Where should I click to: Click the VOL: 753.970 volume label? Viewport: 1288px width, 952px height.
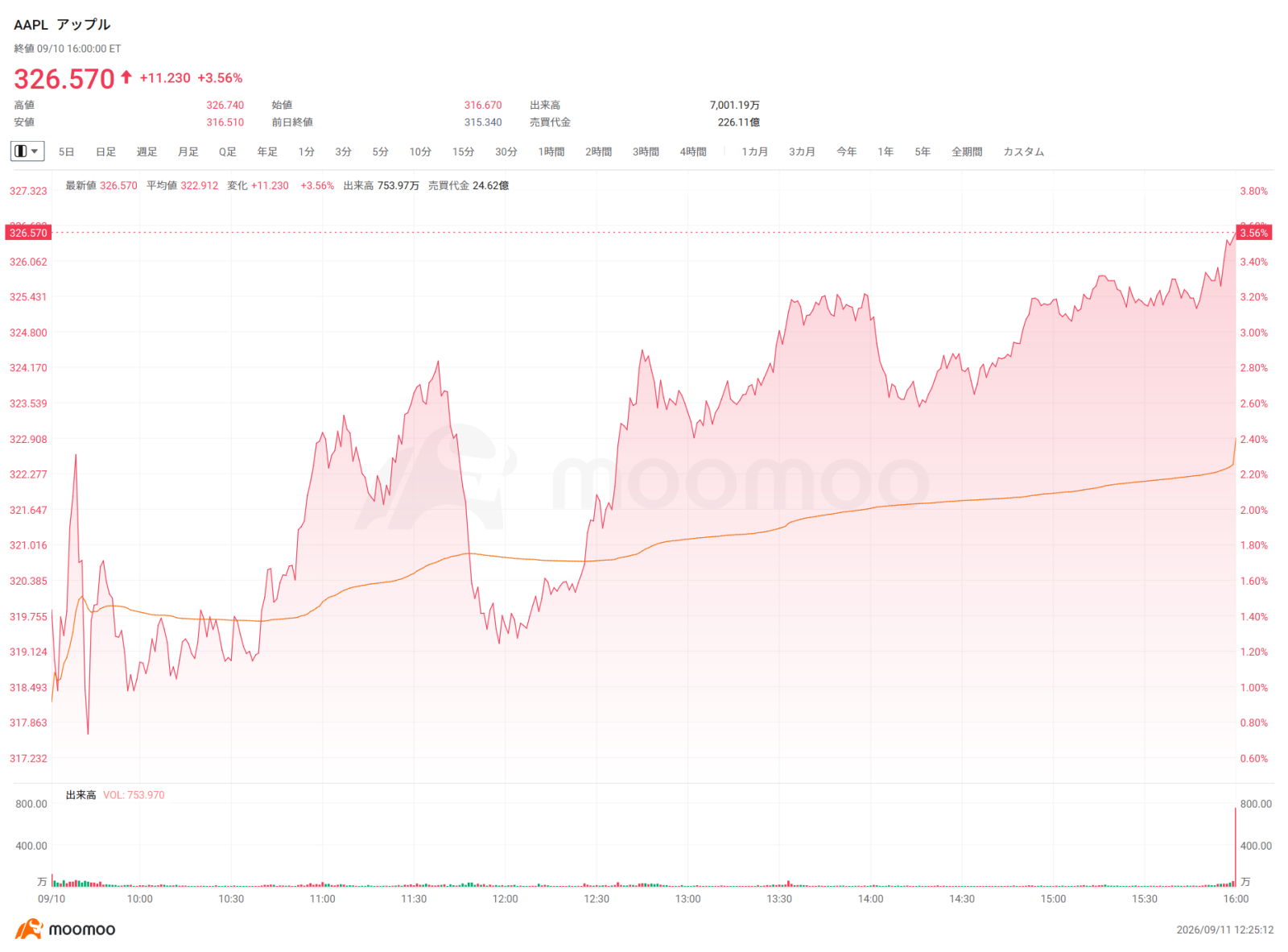(134, 795)
